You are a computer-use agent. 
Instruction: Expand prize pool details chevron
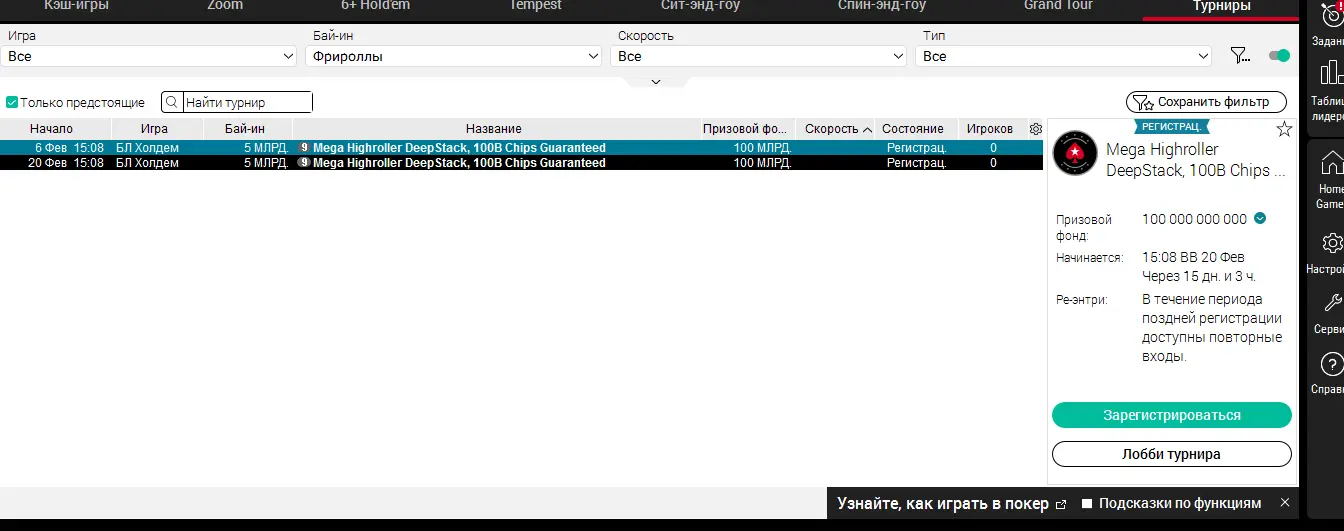click(1260, 219)
